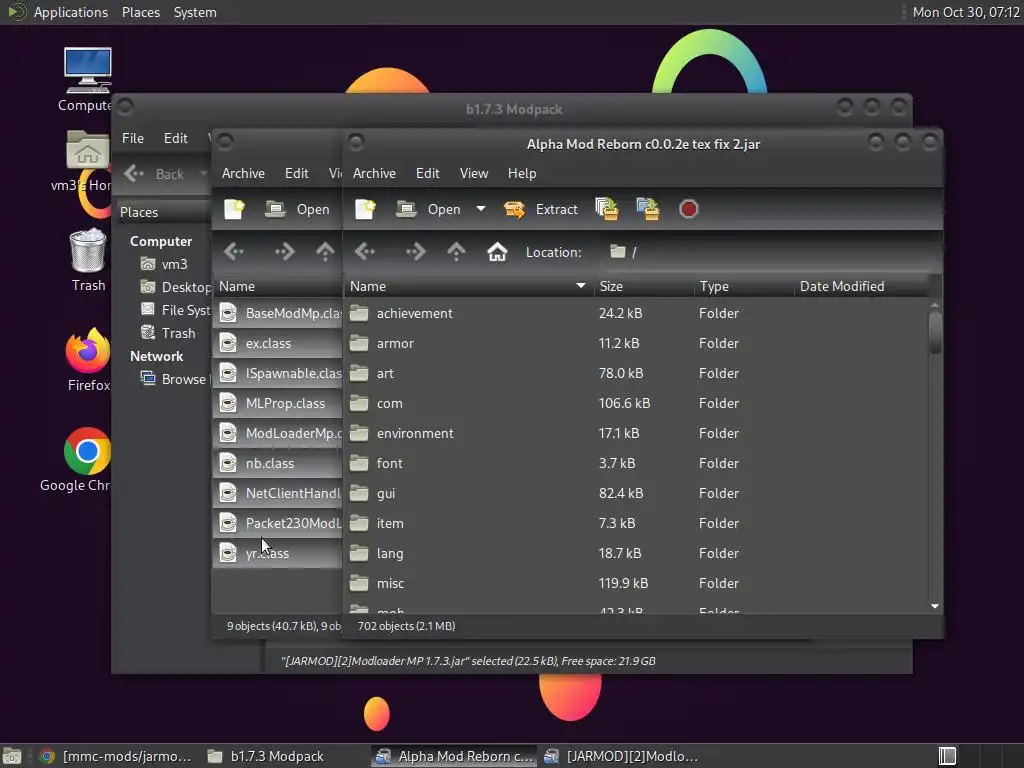The width and height of the screenshot is (1024, 768).
Task: Select the item folder
Action: point(635,523)
